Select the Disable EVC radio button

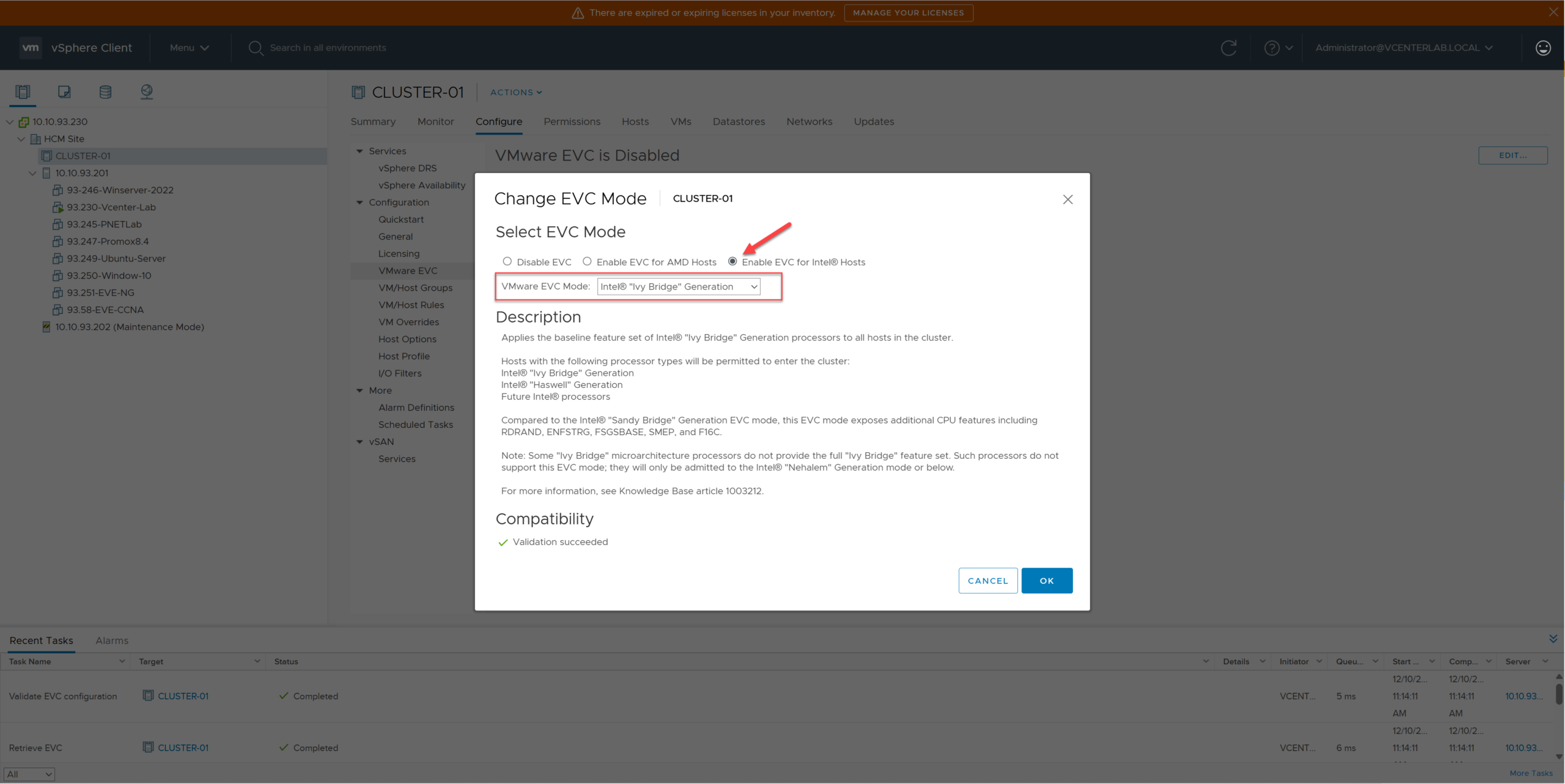507,262
